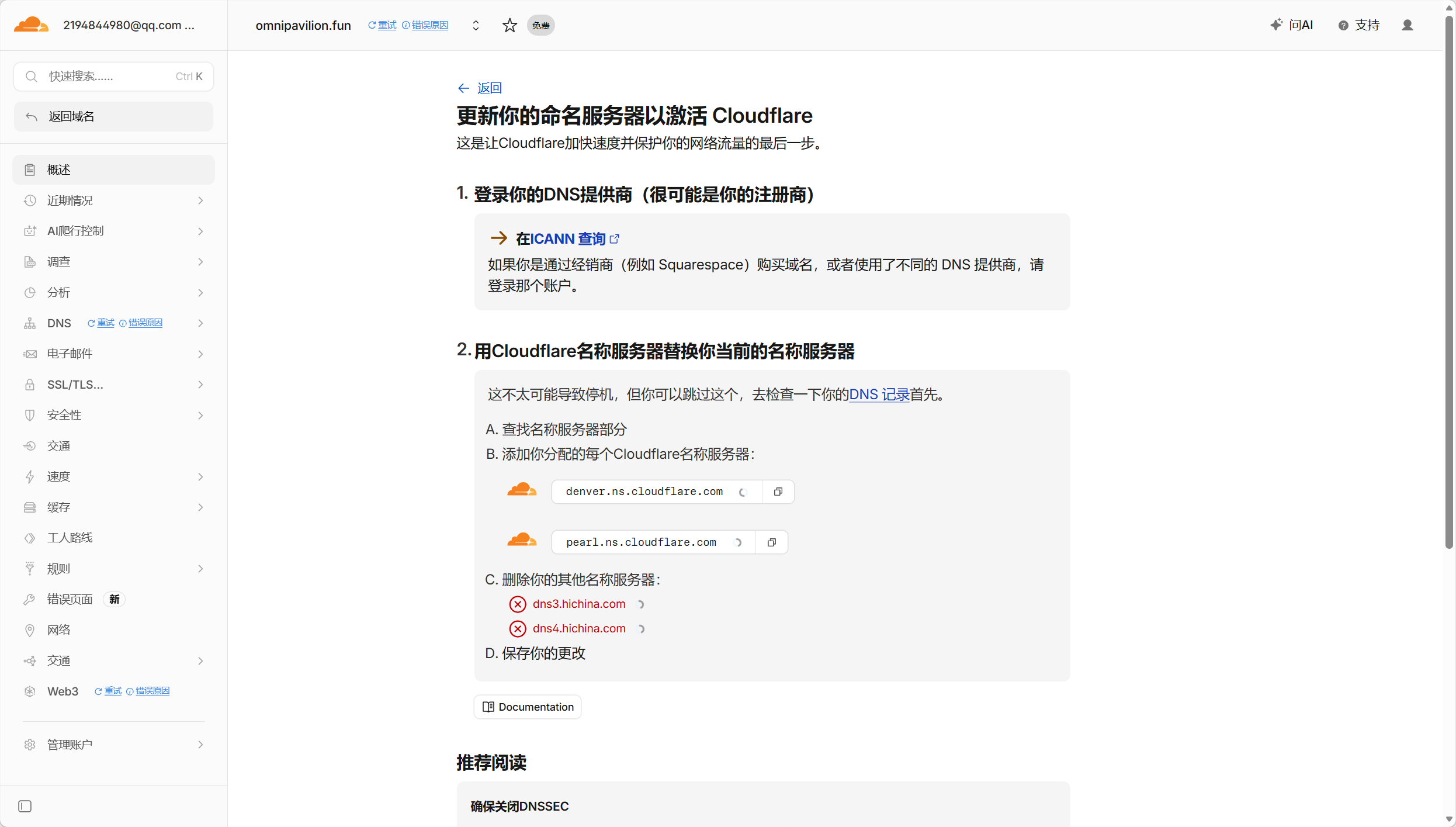Open the 速度 menu item
Image resolution: width=1456 pixels, height=827 pixels.
click(x=113, y=477)
